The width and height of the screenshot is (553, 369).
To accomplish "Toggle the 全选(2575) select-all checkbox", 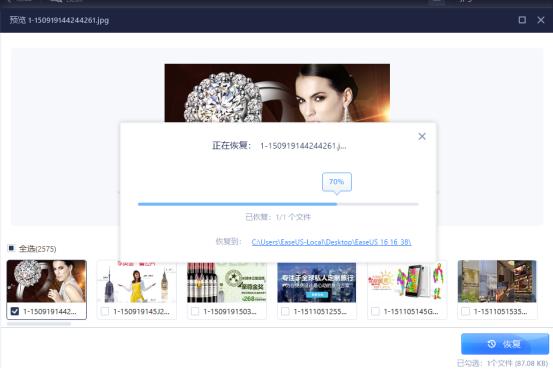I will (11, 248).
